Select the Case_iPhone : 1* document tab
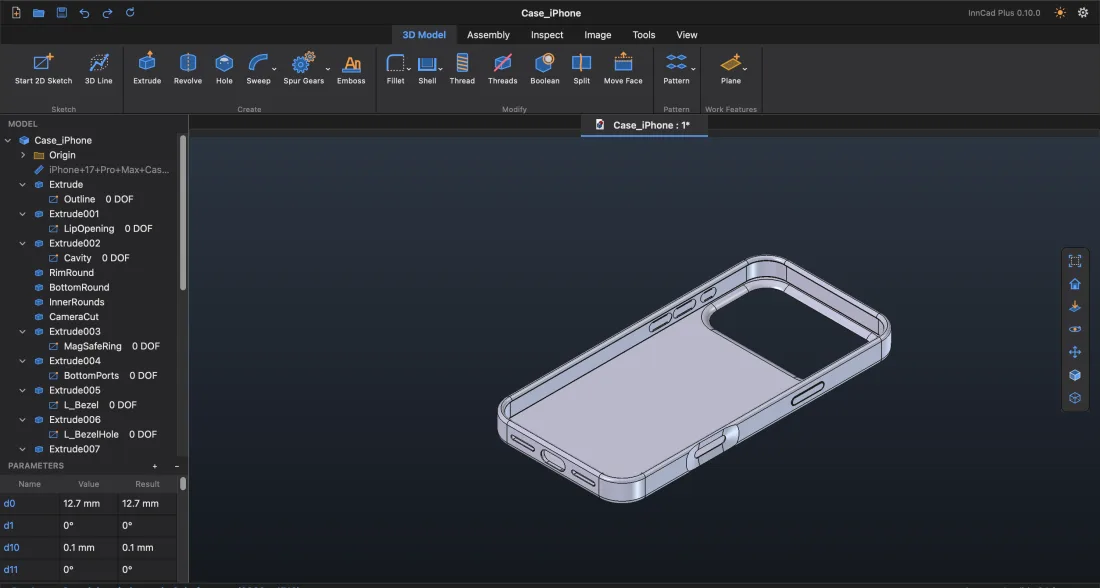 coord(644,125)
